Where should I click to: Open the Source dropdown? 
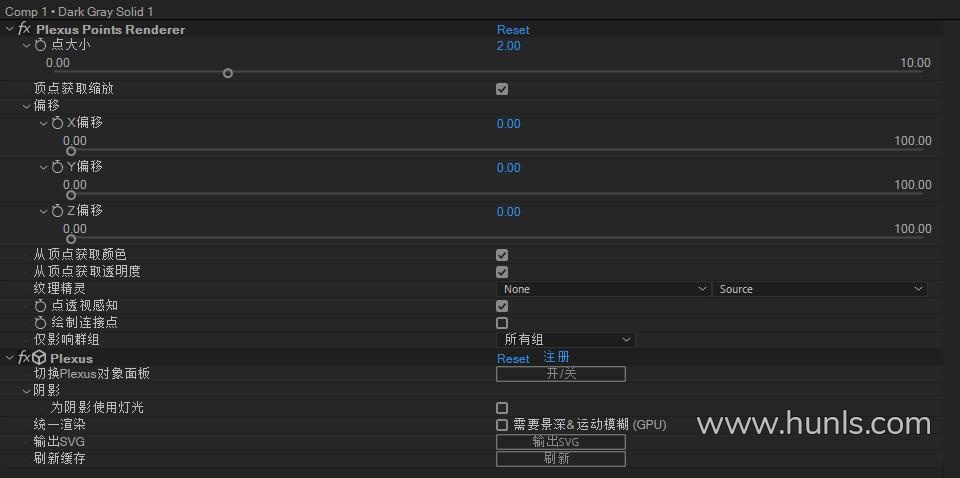(819, 289)
